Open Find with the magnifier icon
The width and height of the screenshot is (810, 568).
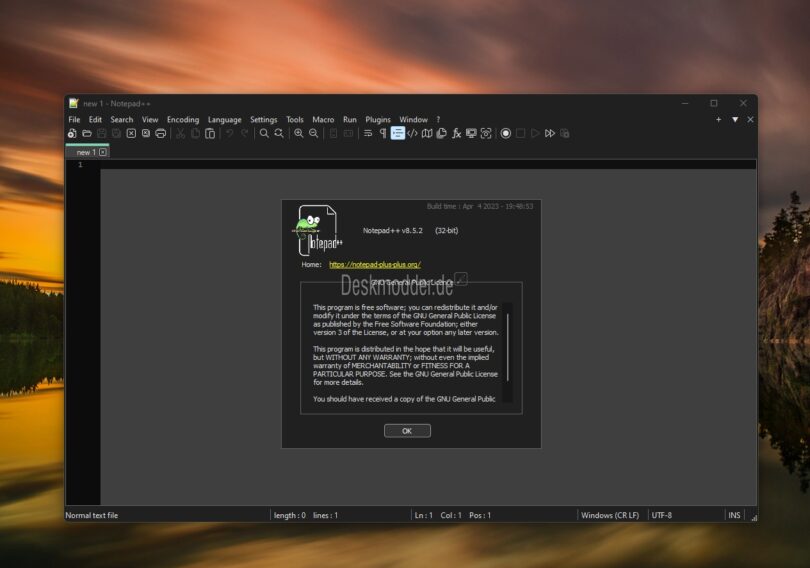pos(264,133)
